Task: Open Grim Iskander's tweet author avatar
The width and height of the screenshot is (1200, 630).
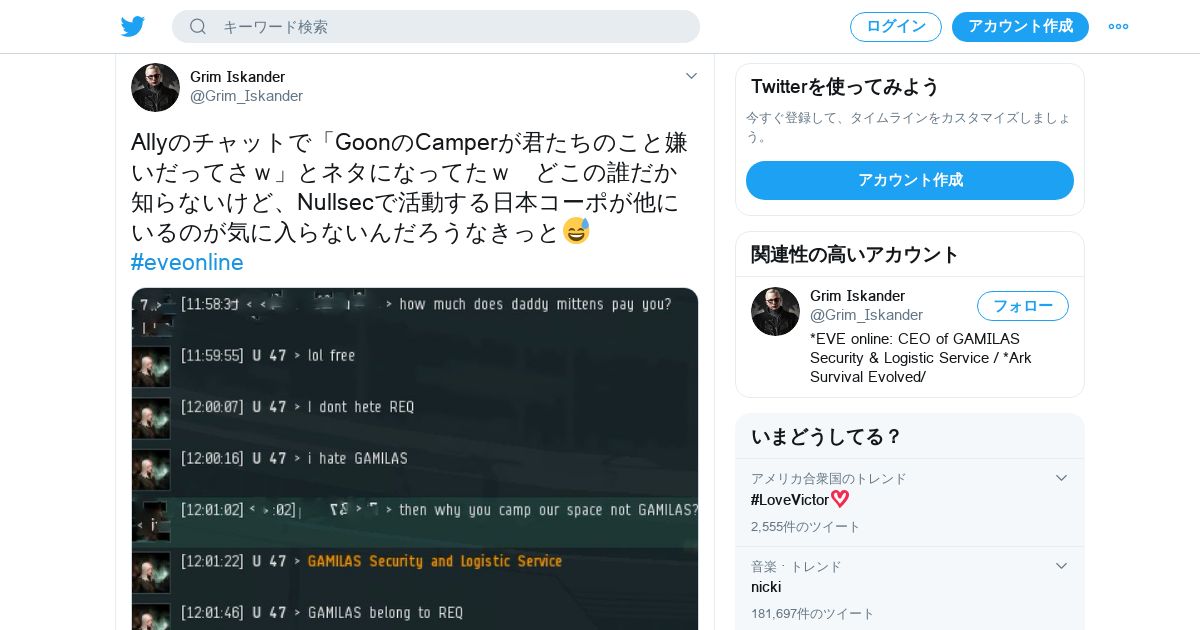Action: coord(155,87)
